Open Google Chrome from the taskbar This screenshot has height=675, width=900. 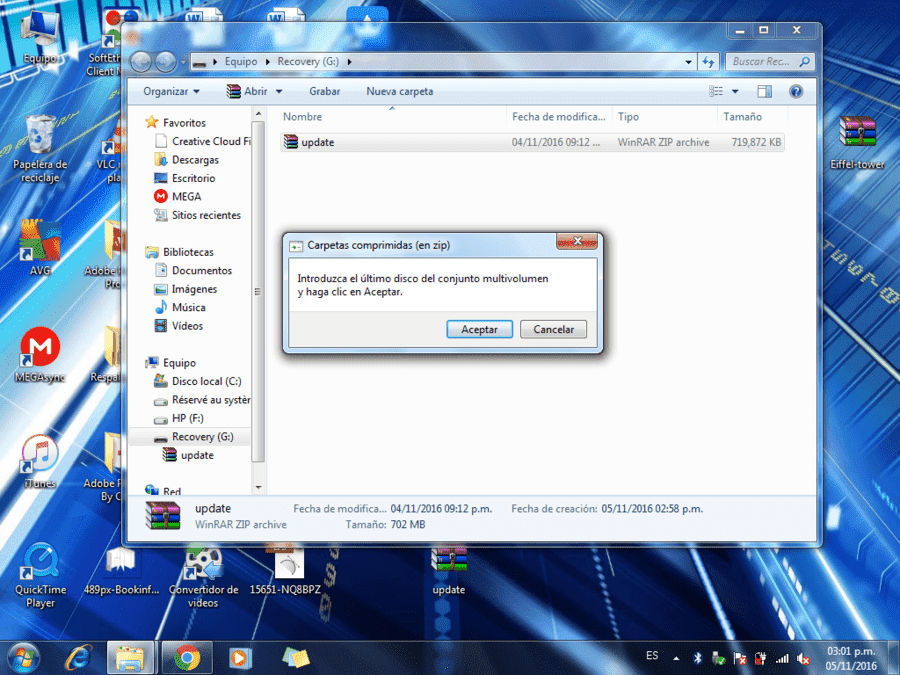click(187, 658)
